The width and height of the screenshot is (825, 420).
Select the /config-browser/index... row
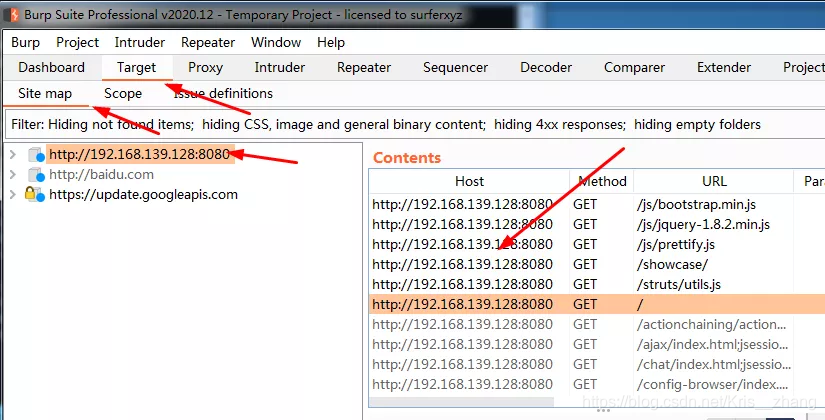tap(597, 384)
